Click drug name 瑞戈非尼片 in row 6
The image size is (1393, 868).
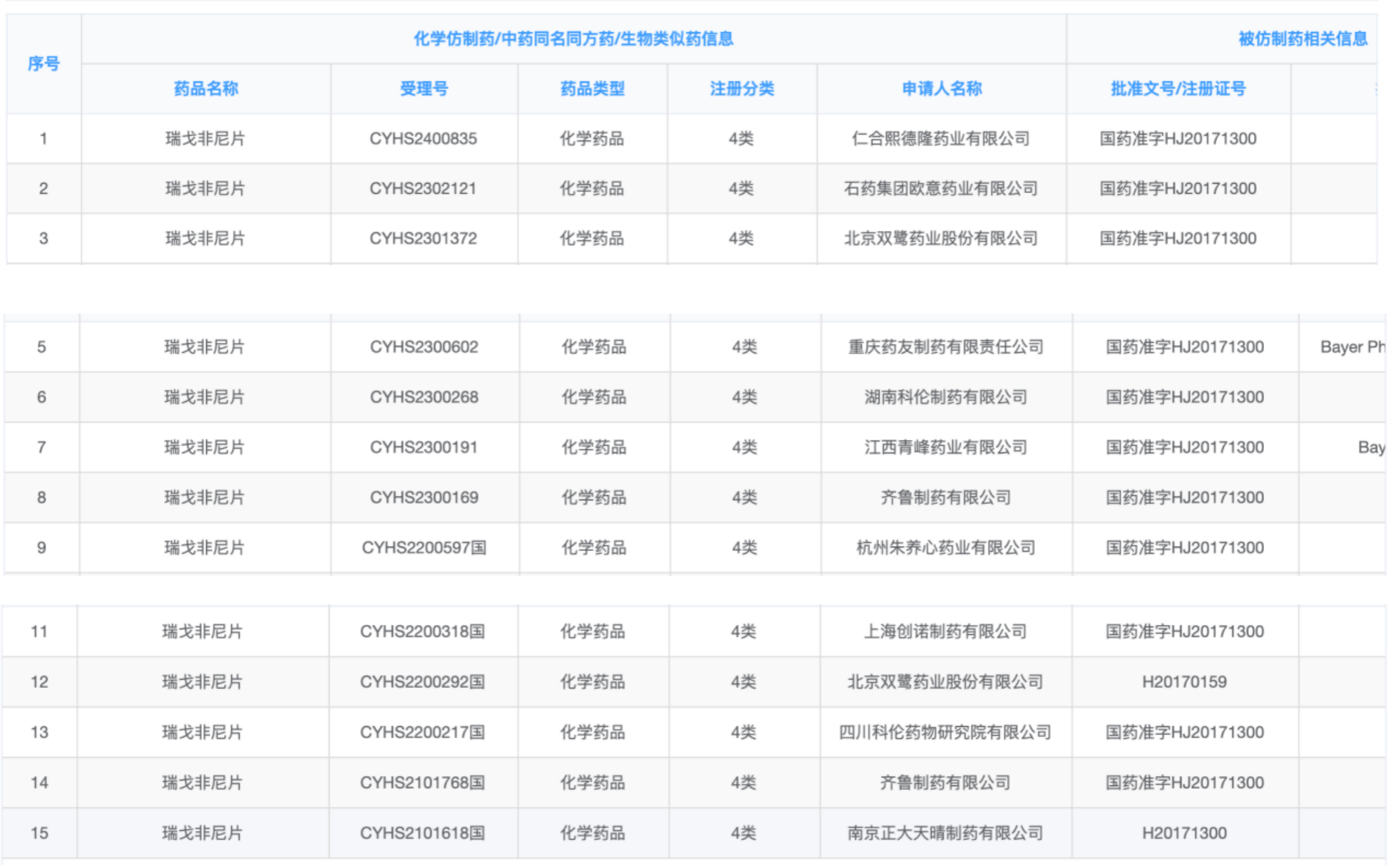click(205, 397)
